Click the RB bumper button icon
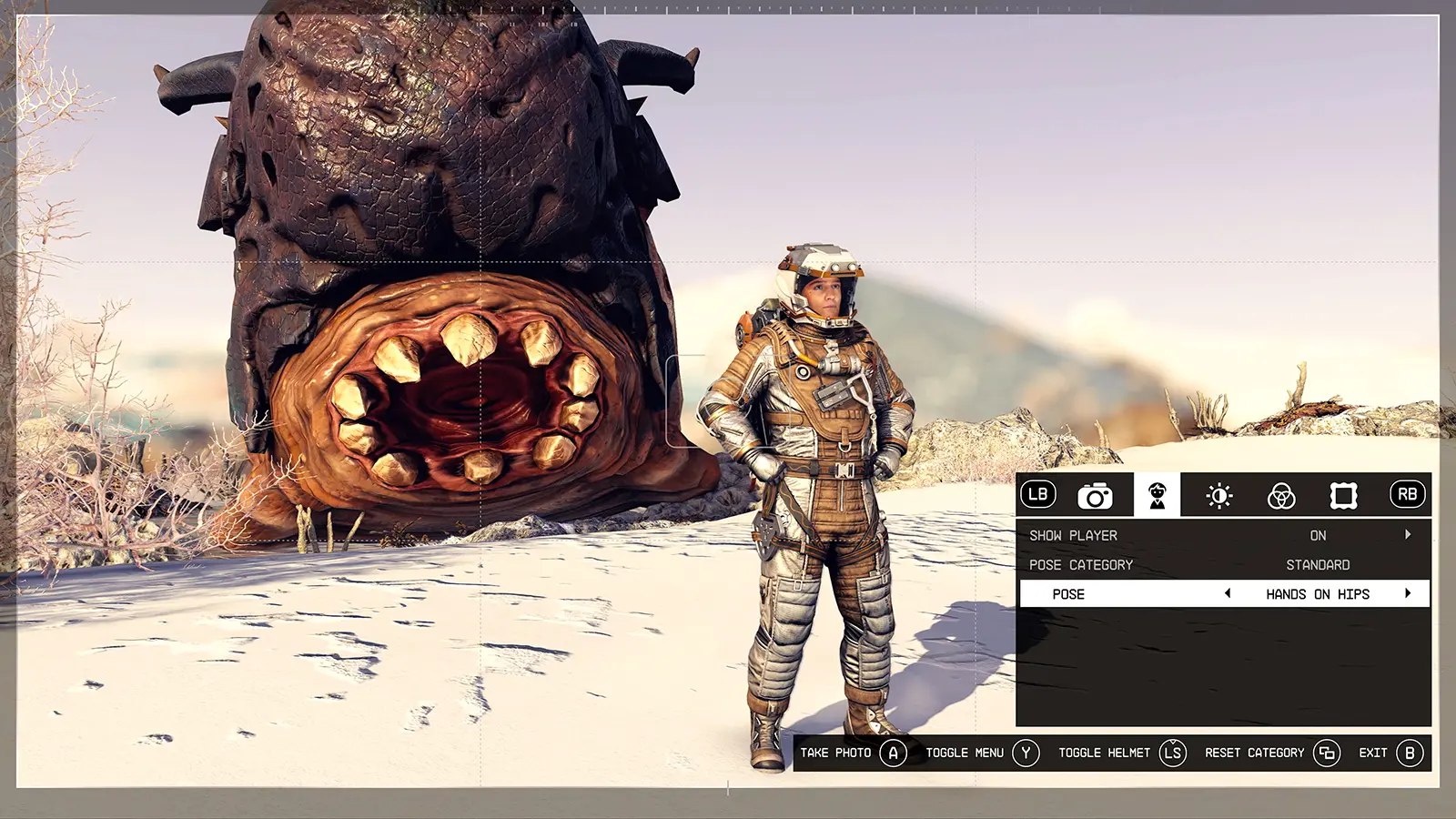 [1407, 494]
